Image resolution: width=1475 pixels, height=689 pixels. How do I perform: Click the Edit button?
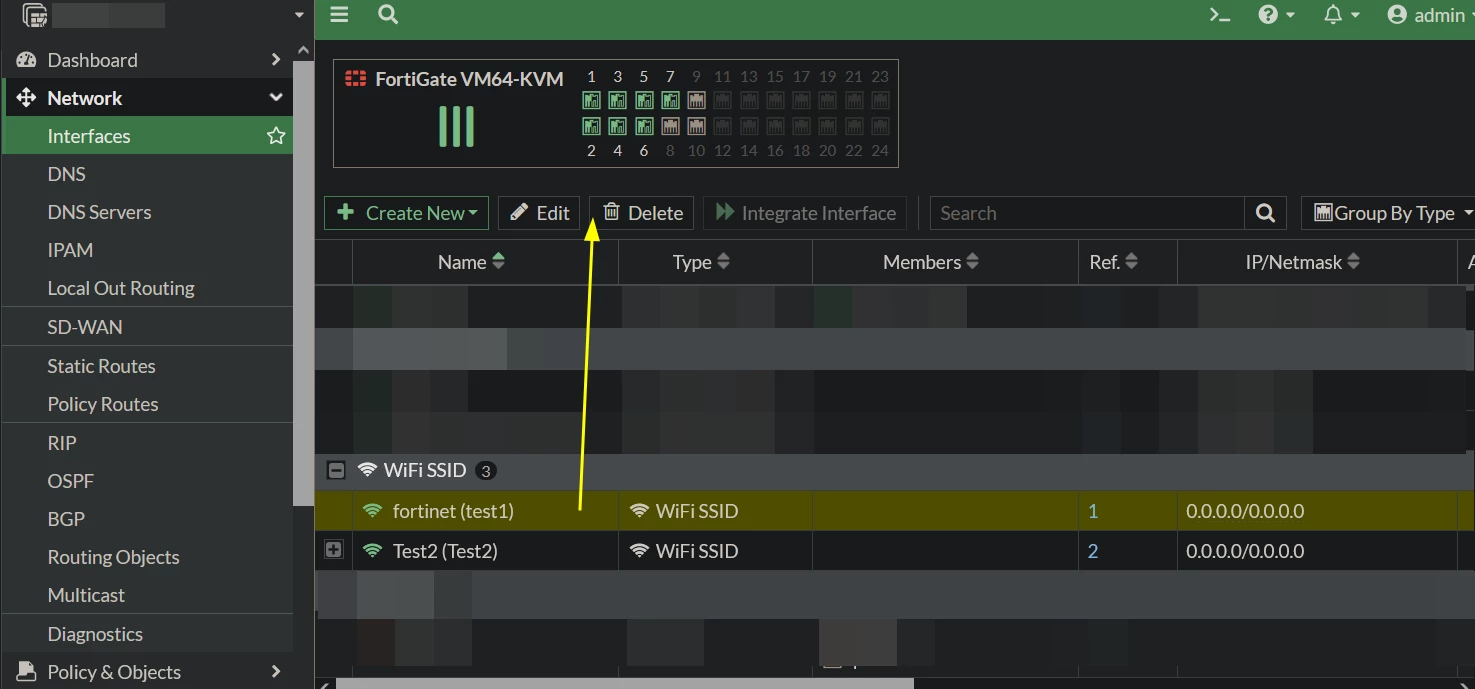(x=539, y=213)
